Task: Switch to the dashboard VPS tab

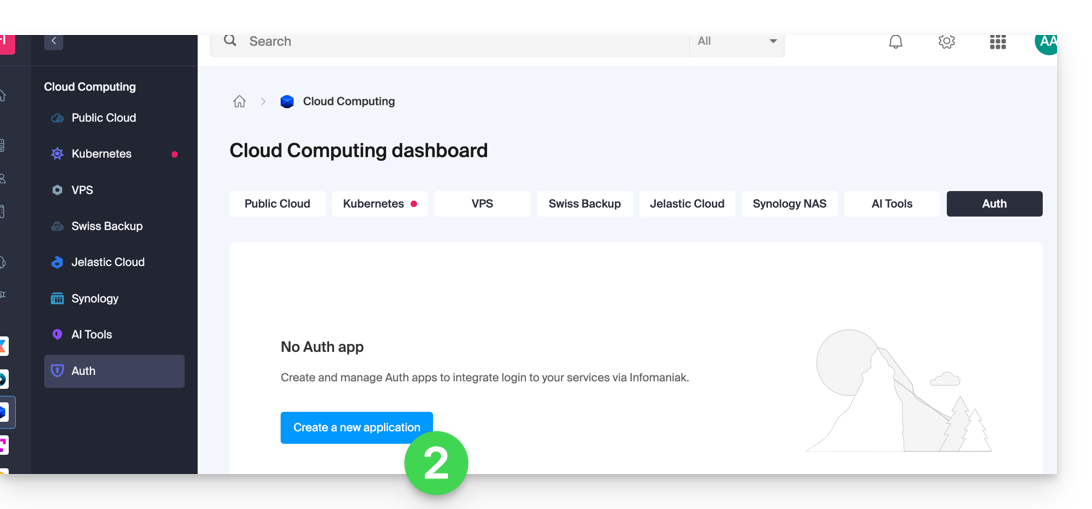Action: pos(482,204)
